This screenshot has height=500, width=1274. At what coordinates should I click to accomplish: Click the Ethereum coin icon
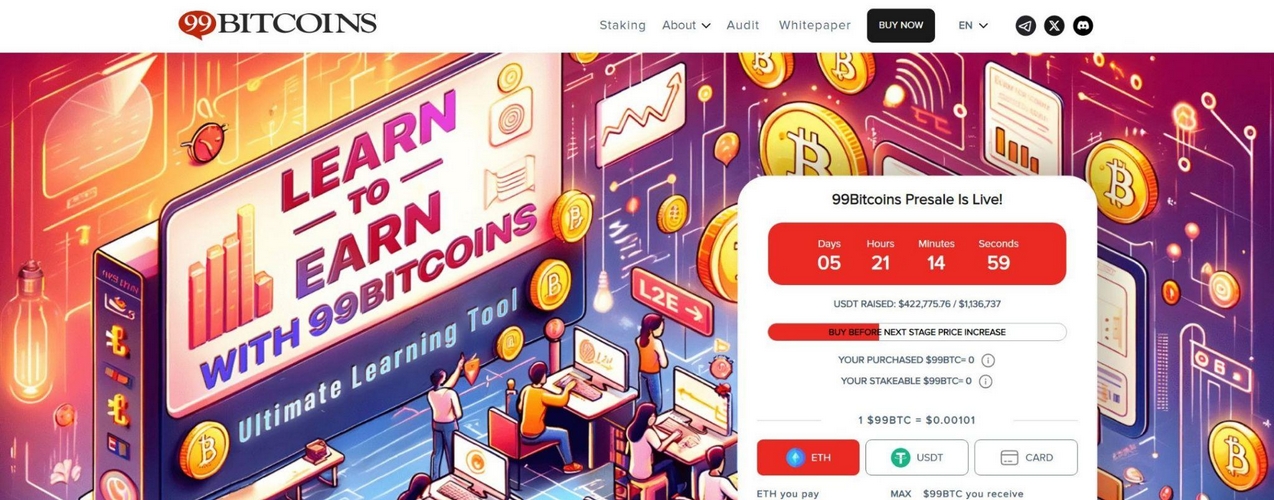click(x=795, y=457)
